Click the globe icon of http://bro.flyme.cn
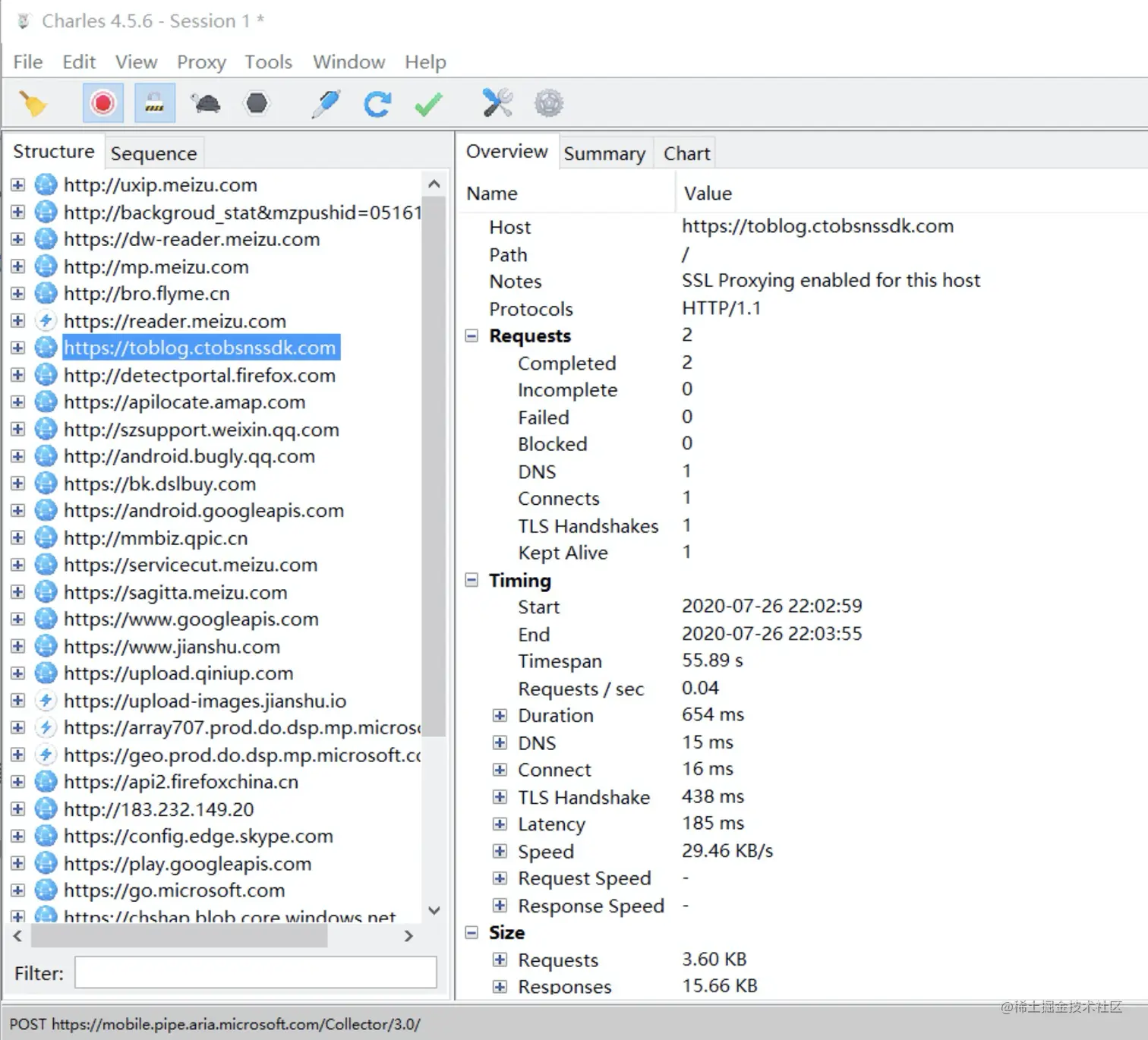Viewport: 1148px width, 1040px height. [46, 293]
